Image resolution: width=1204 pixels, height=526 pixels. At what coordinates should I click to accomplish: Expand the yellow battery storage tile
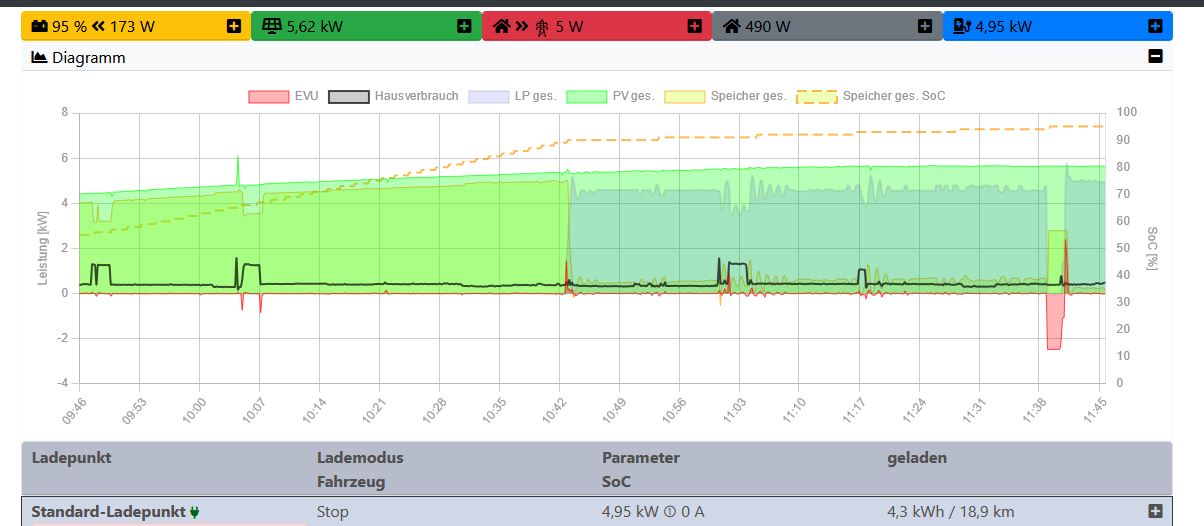click(x=234, y=26)
